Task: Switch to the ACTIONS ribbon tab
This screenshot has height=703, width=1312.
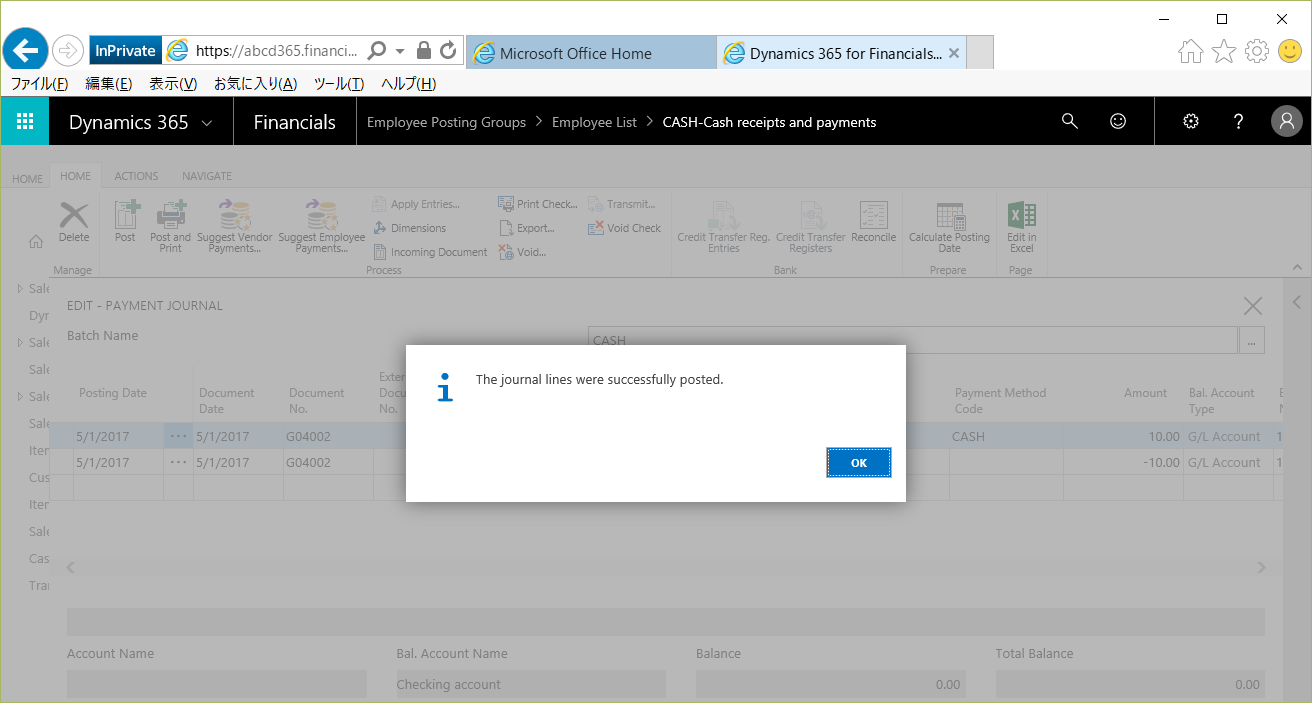Action: click(136, 176)
